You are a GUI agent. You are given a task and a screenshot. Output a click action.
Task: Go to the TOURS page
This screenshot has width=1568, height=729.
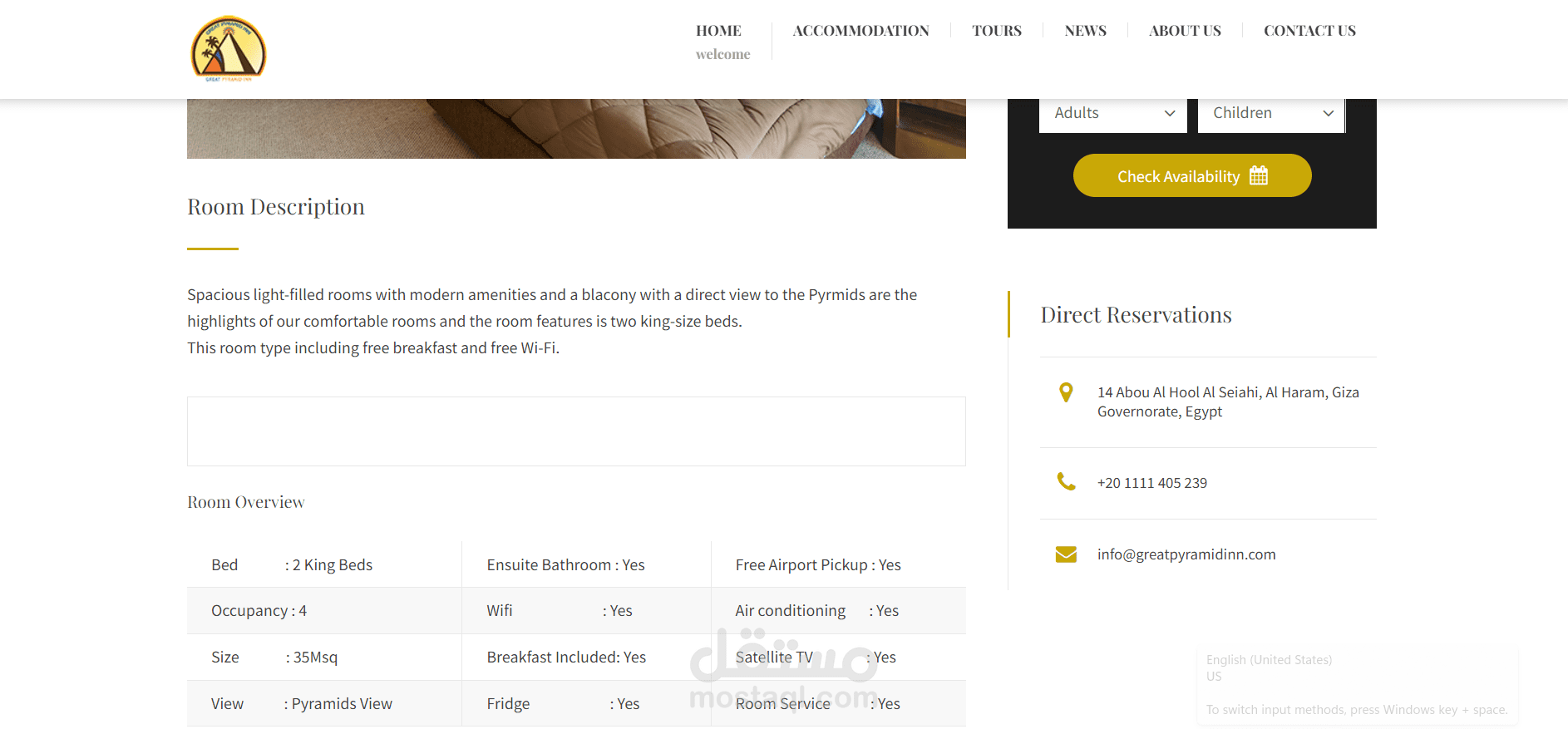tap(997, 31)
